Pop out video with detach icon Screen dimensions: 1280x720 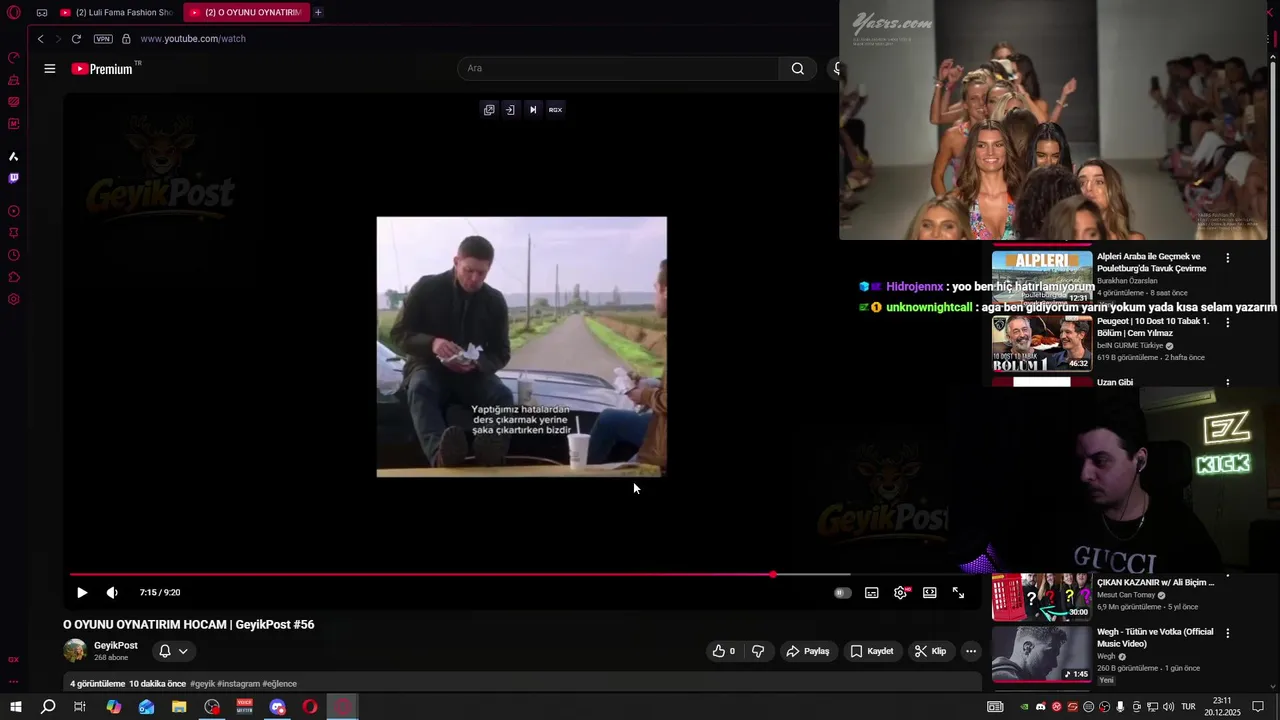(489, 110)
